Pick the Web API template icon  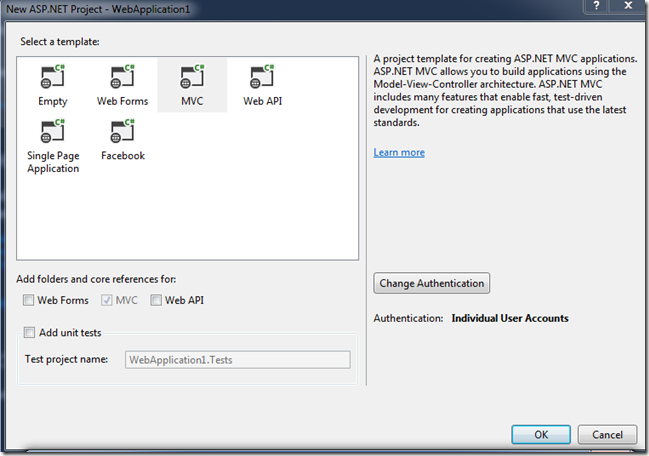coord(262,77)
